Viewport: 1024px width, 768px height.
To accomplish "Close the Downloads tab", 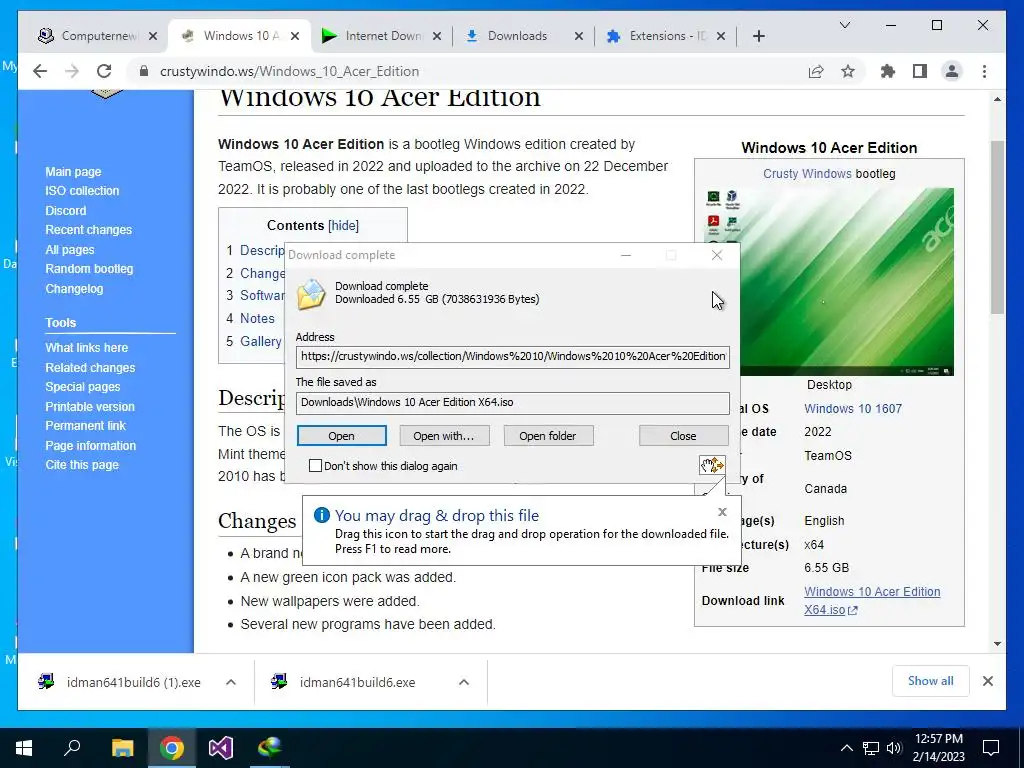I will click(x=579, y=37).
